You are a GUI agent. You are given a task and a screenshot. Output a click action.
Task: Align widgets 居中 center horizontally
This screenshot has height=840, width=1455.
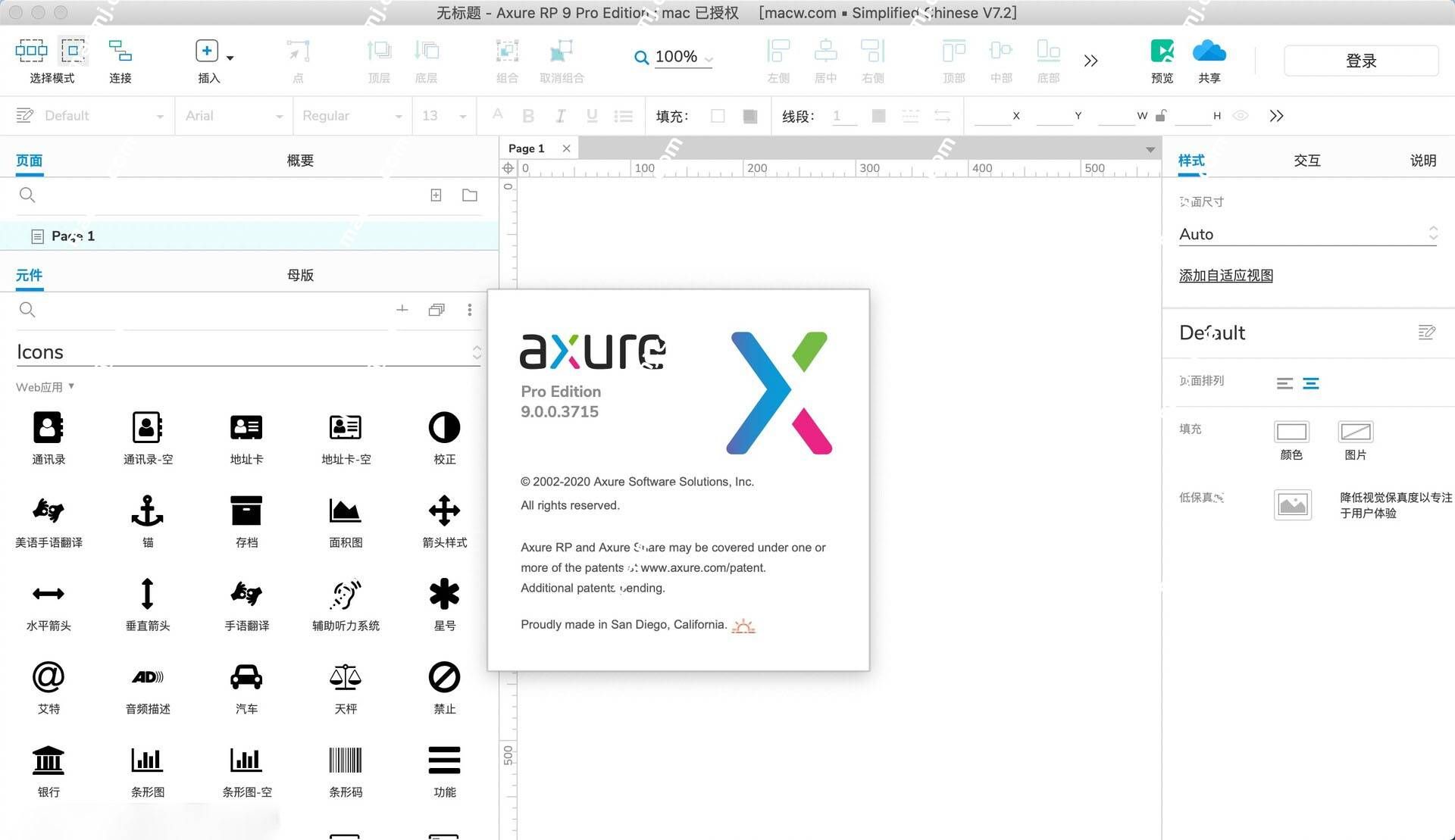tap(825, 51)
